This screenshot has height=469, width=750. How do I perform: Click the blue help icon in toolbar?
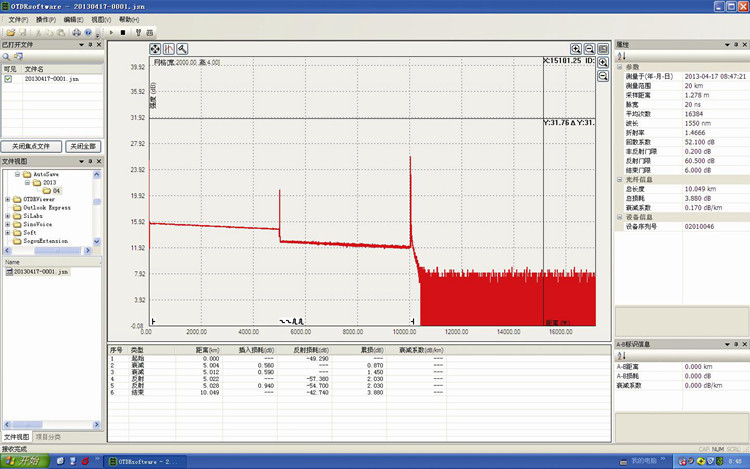click(88, 32)
